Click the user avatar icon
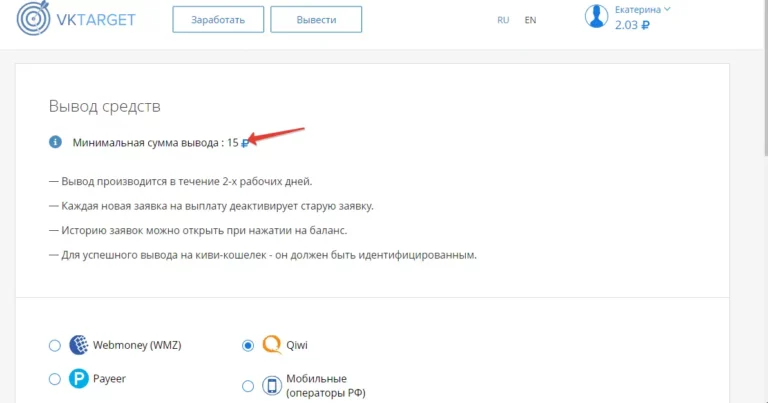This screenshot has width=768, height=403. click(x=597, y=17)
